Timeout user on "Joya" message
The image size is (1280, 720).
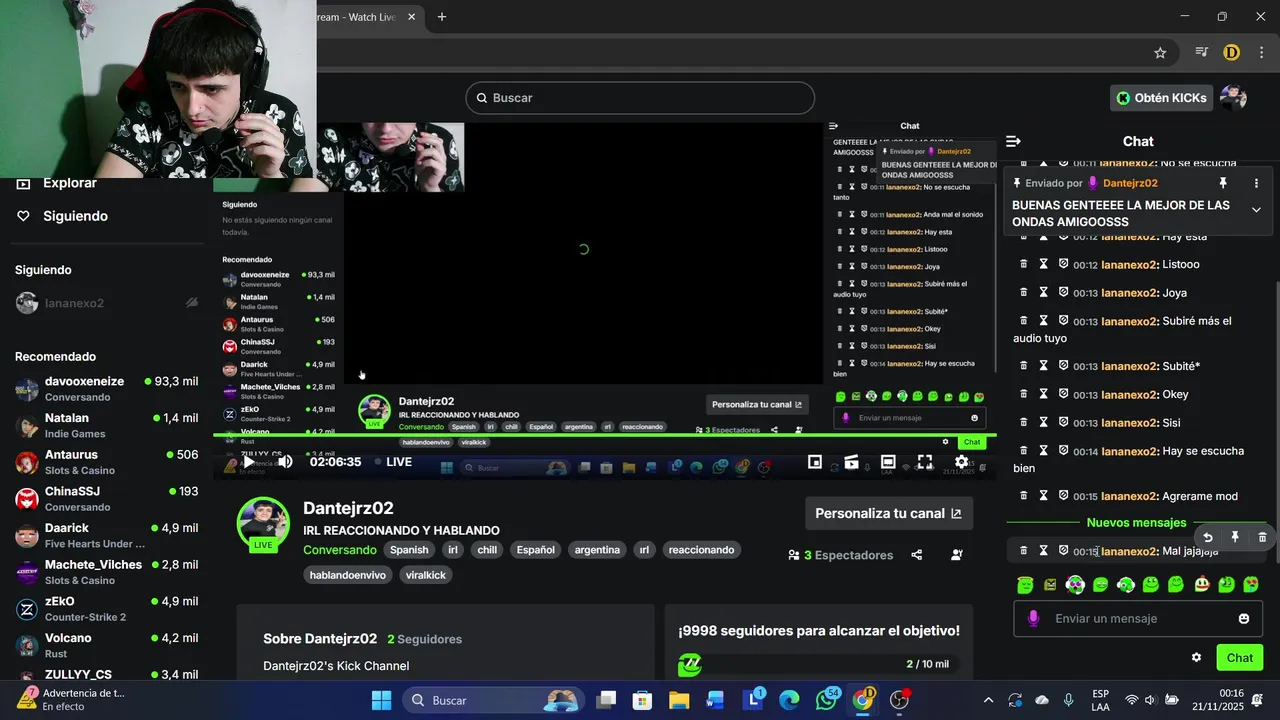click(1043, 293)
